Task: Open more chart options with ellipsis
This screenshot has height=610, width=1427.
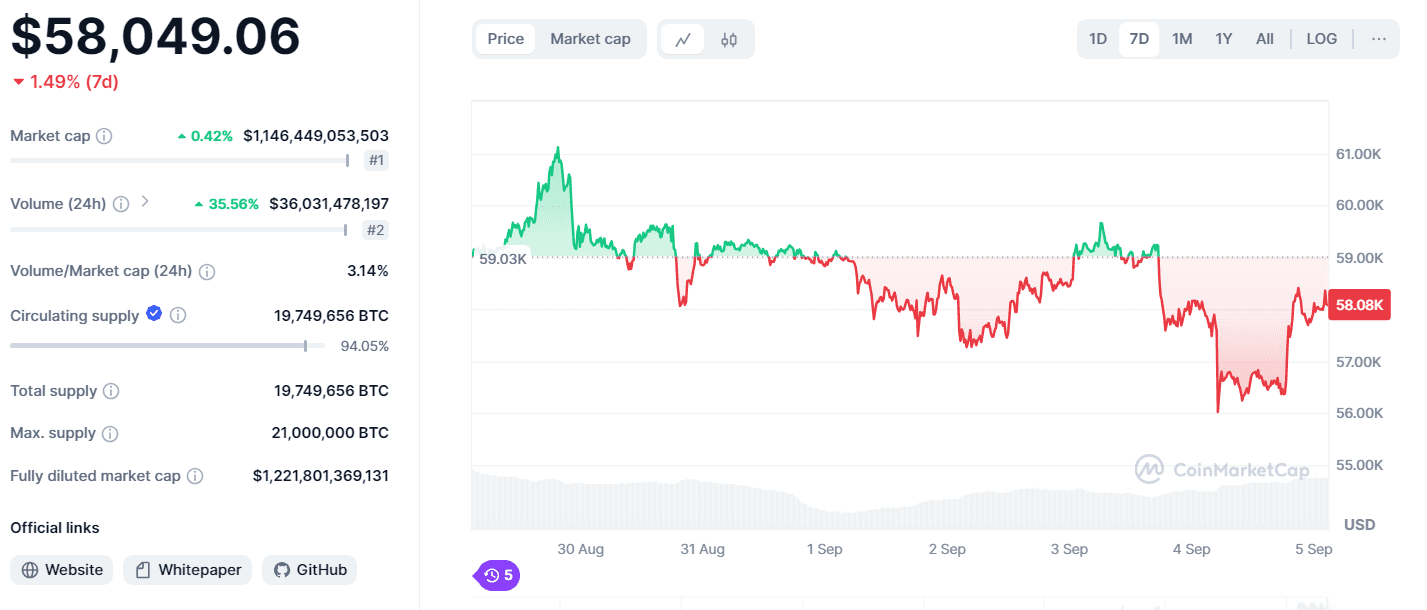Action: [x=1379, y=38]
